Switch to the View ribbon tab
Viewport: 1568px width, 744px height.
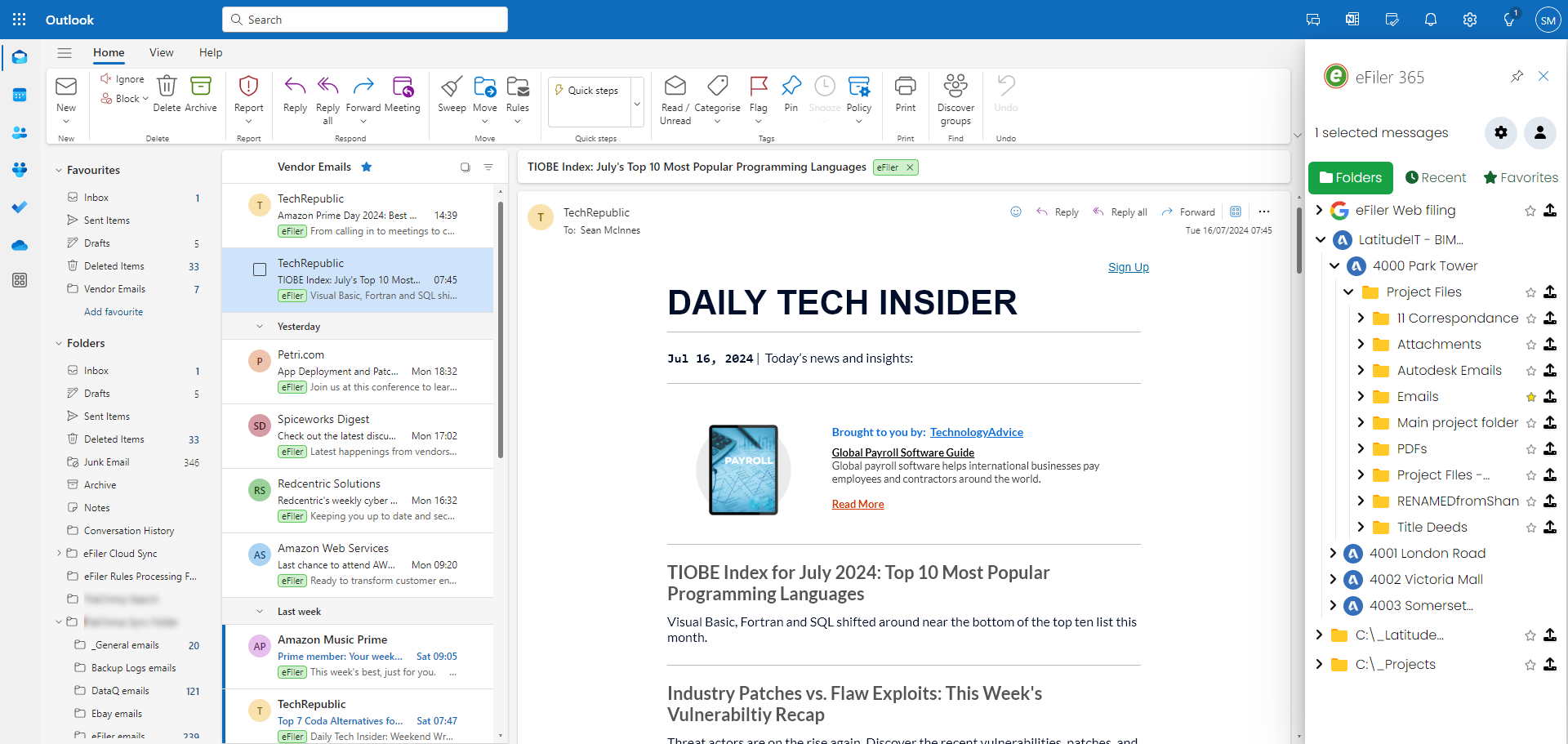pyautogui.click(x=161, y=53)
